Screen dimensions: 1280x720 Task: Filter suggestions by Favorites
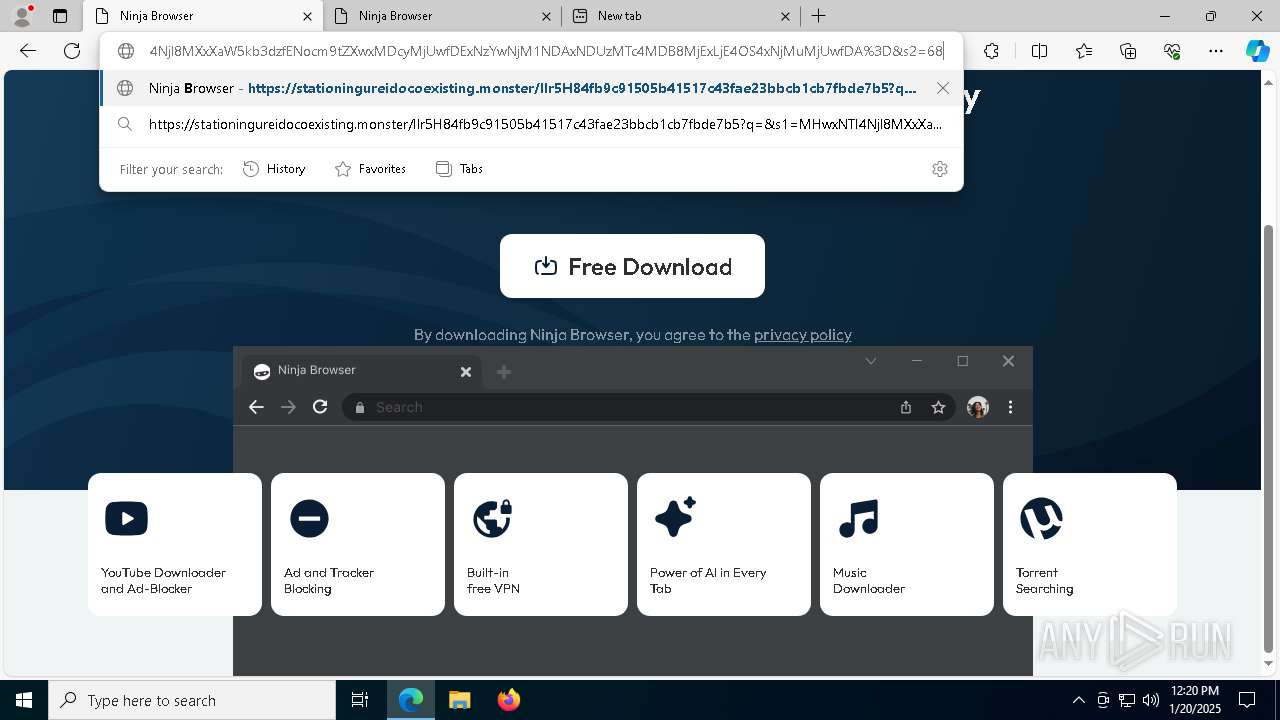coord(370,169)
